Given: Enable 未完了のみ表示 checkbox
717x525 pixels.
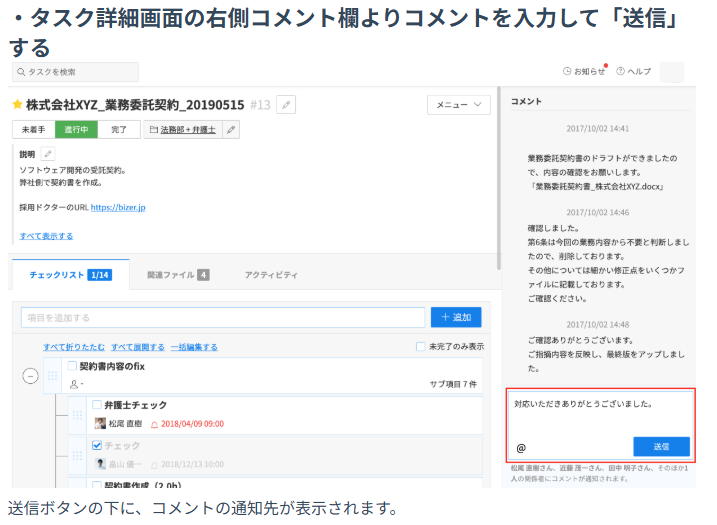Looking at the screenshot, I should 420,346.
